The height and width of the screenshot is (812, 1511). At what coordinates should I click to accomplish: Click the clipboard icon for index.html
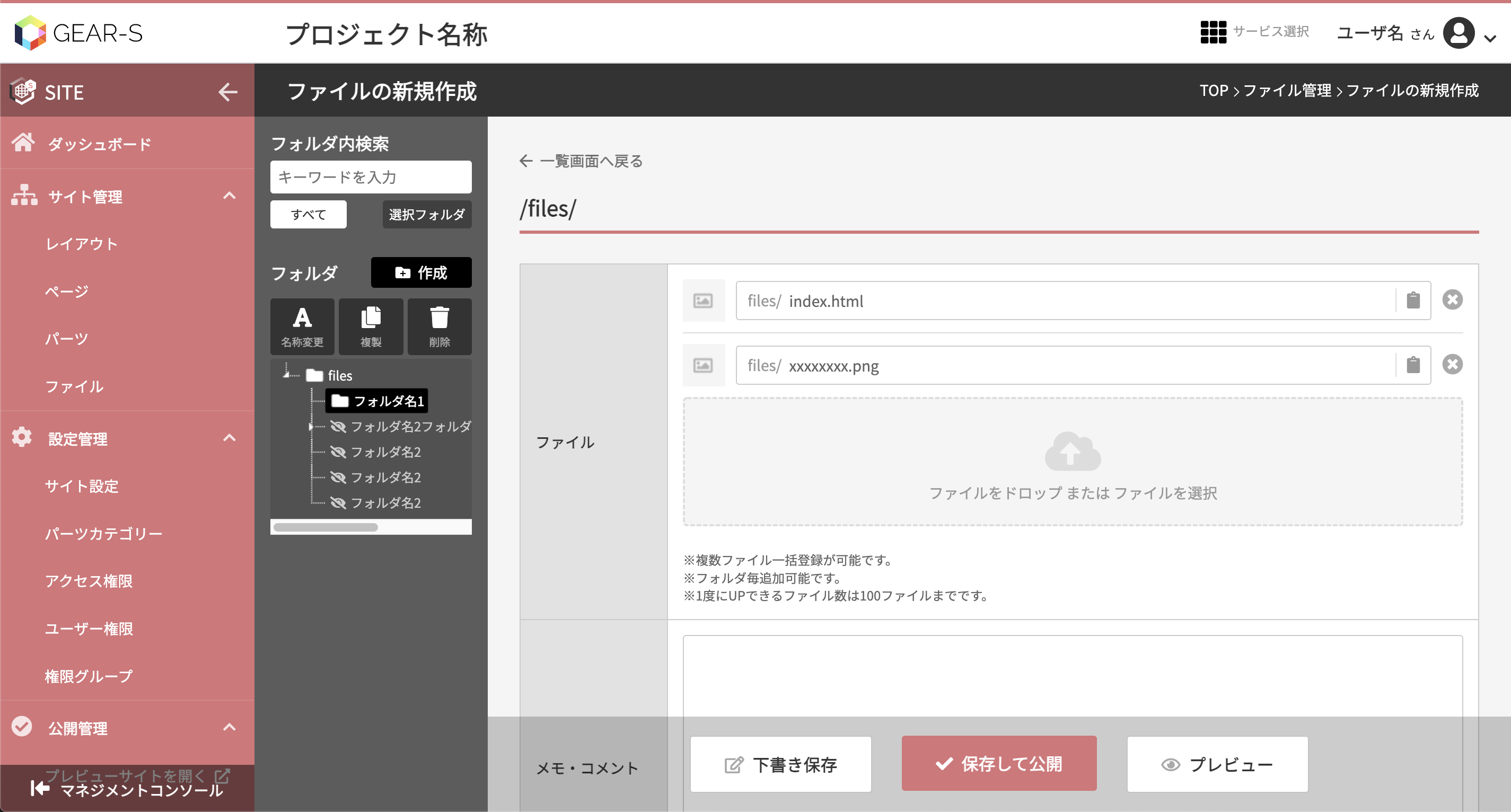tap(1413, 301)
